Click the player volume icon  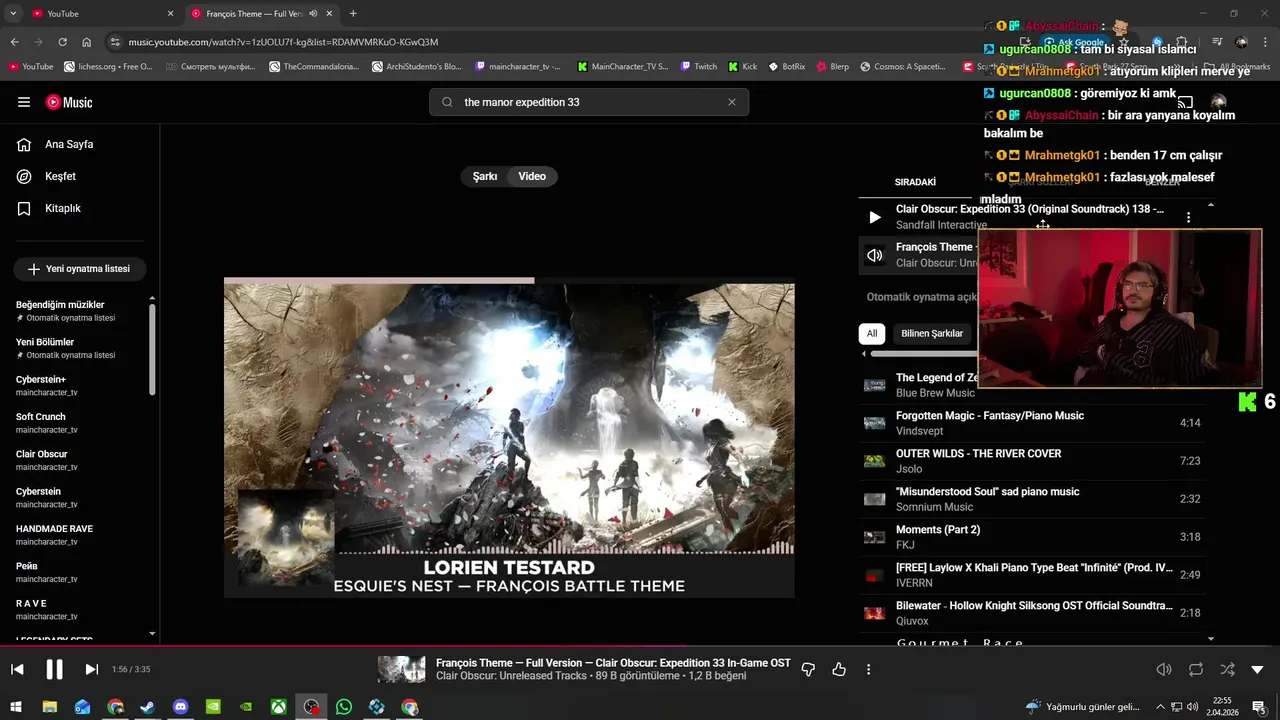tap(1164, 669)
